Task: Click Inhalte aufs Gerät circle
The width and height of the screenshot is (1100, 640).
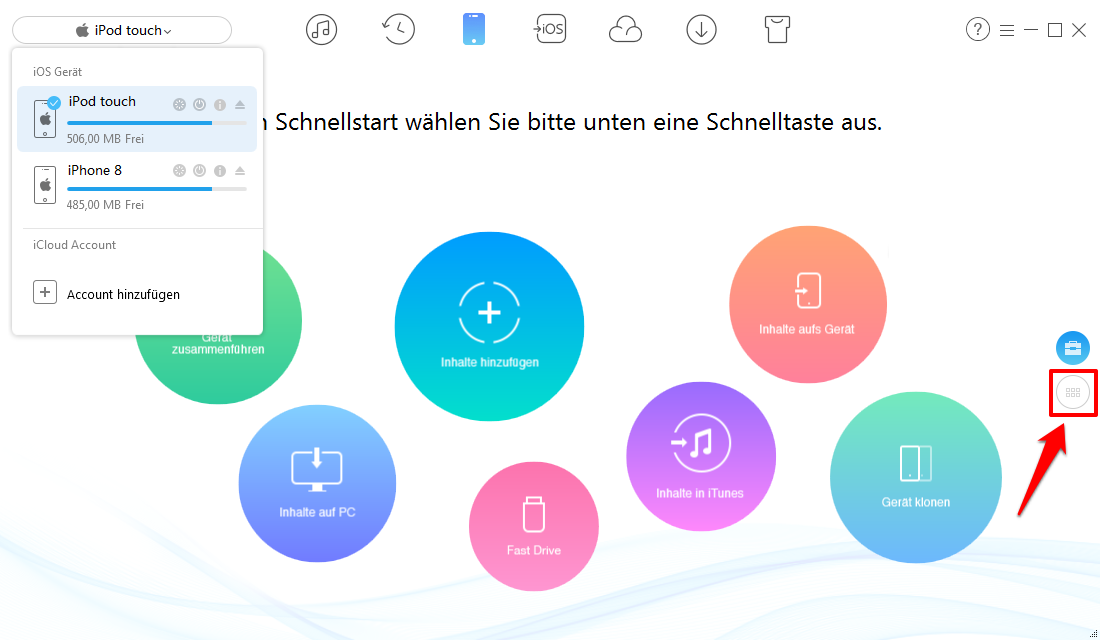Action: pos(808,305)
